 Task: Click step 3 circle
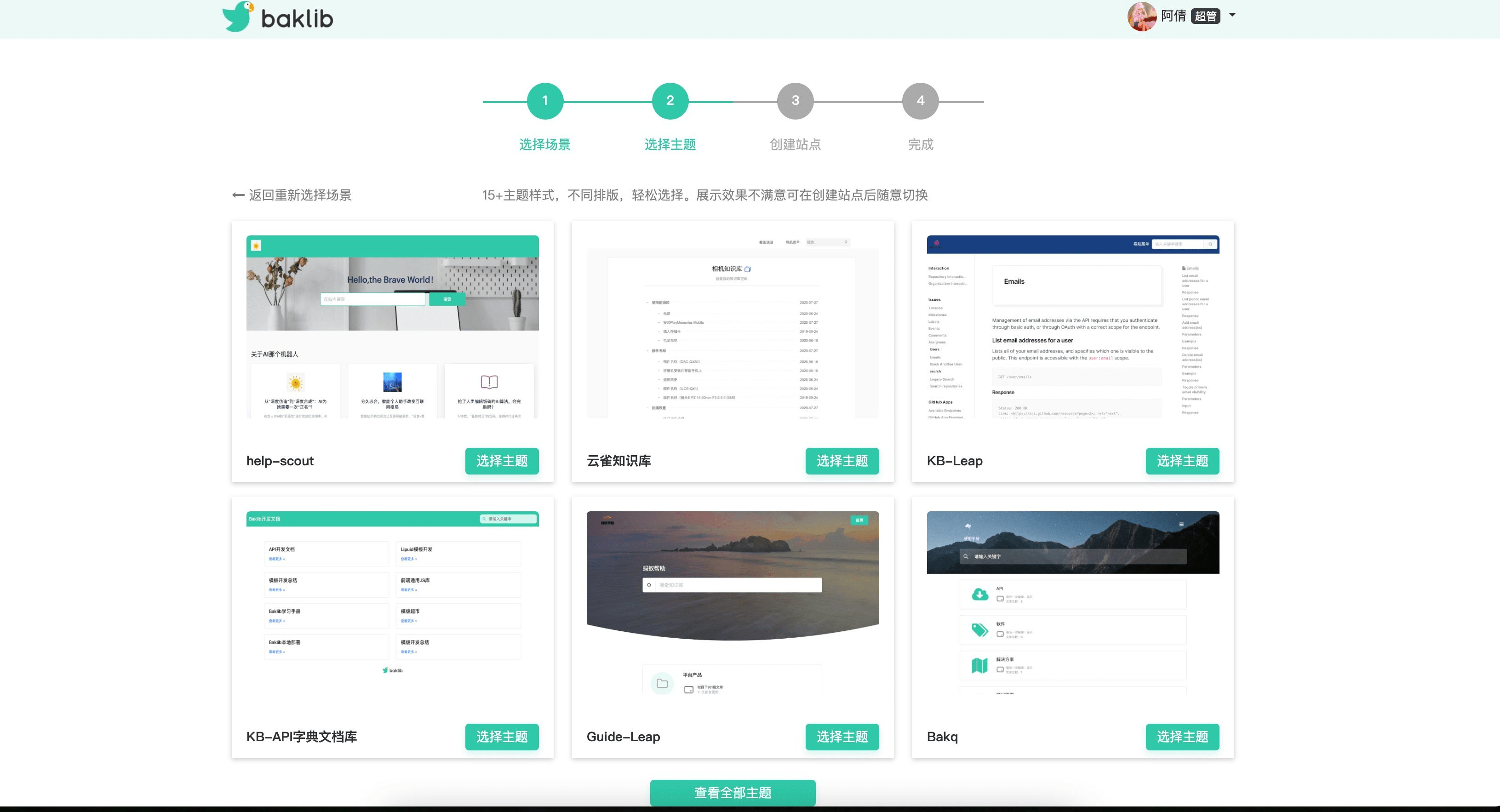(796, 101)
